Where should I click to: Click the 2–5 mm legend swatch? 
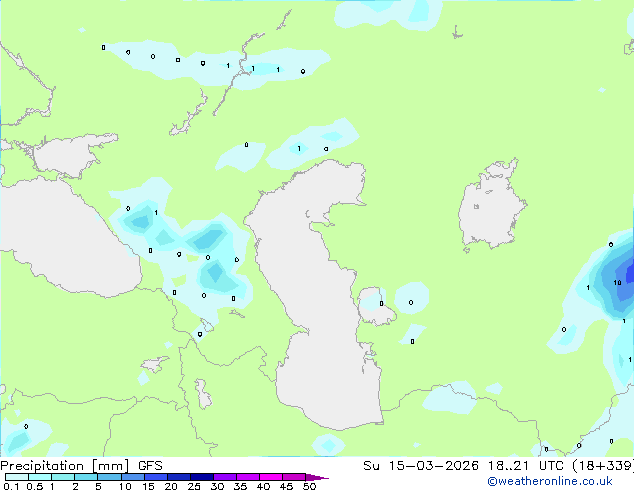pyautogui.click(x=86, y=477)
